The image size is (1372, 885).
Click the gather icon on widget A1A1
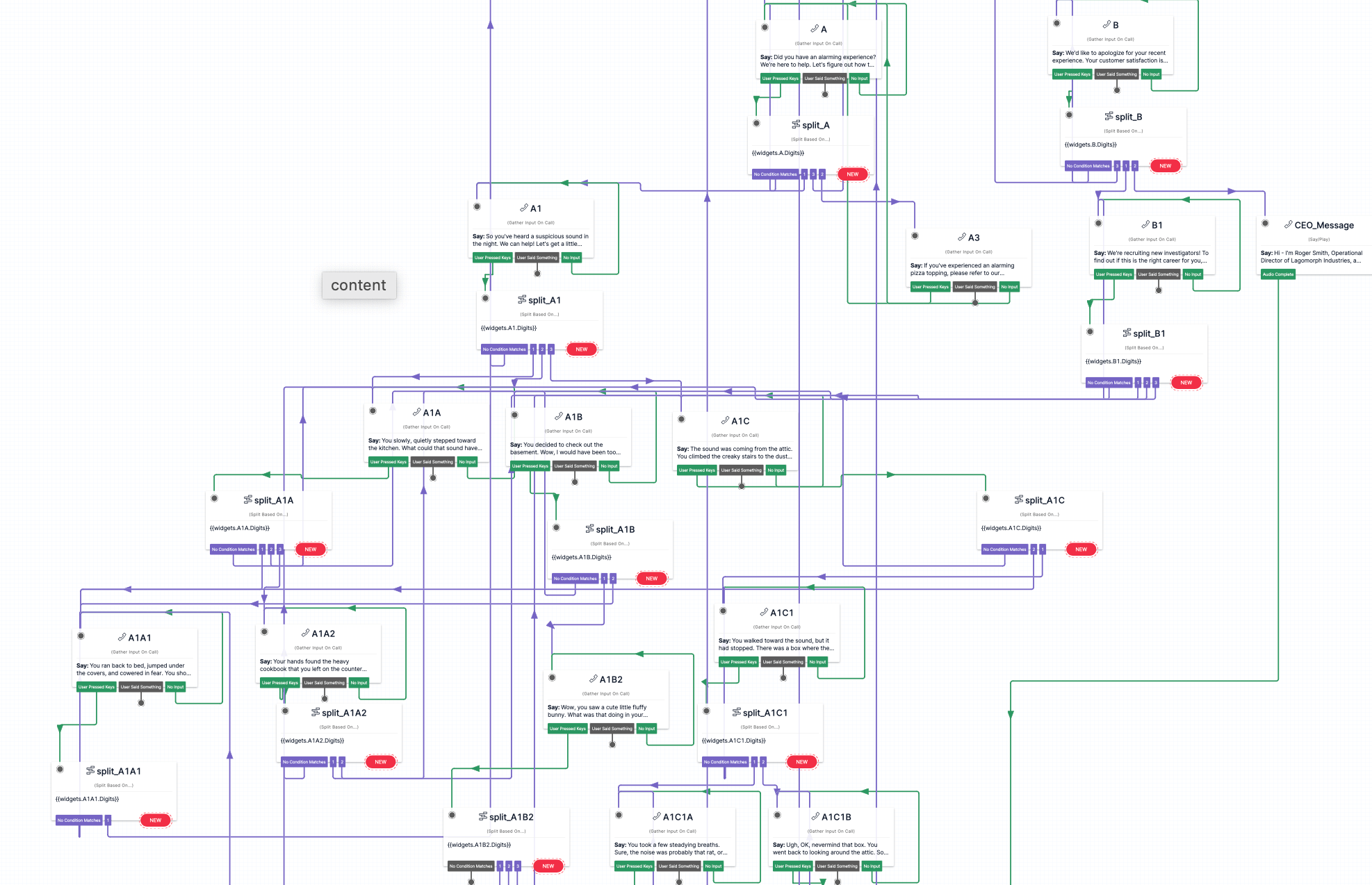tap(122, 637)
